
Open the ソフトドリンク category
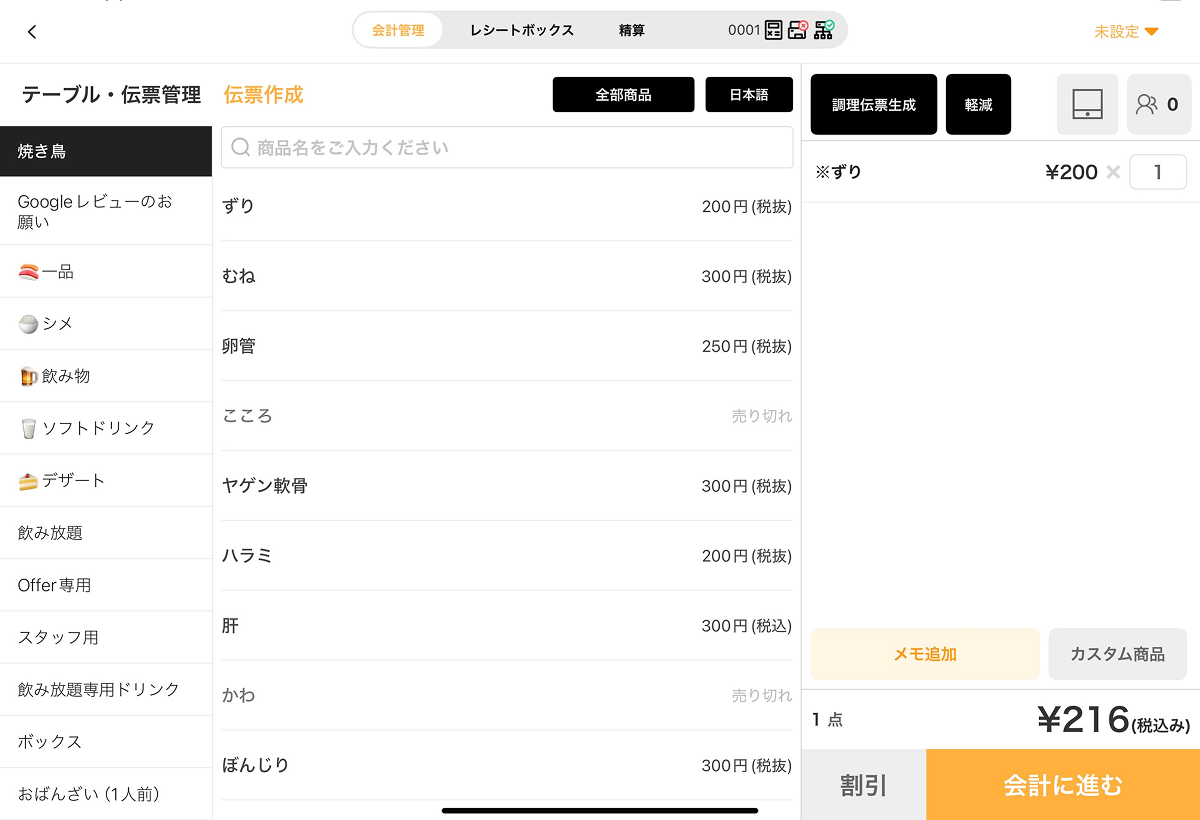106,428
